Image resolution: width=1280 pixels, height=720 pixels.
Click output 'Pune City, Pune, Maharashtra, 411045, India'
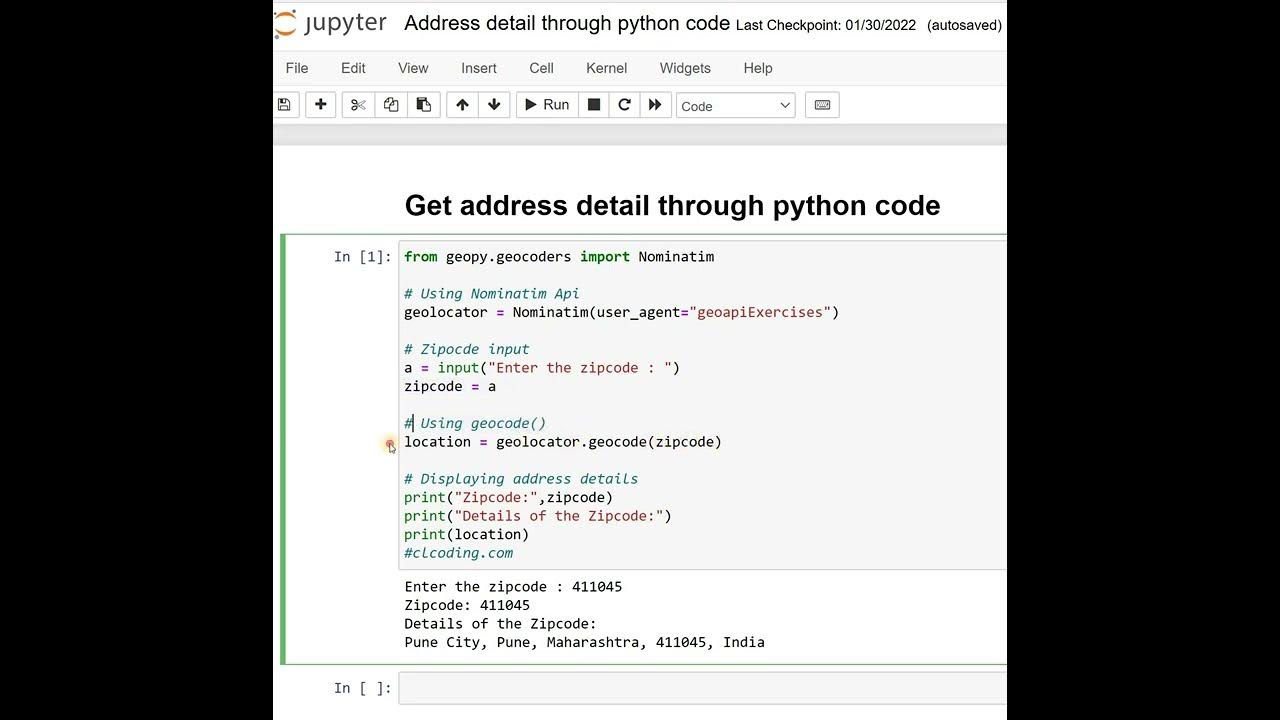tap(584, 642)
